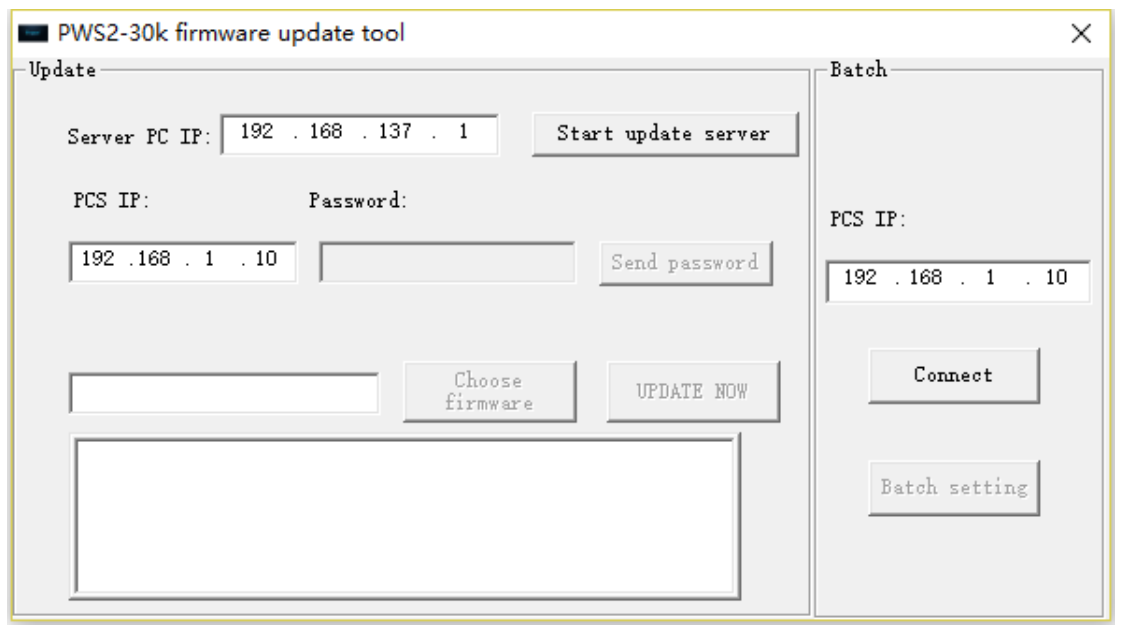This screenshot has width=1123, height=632.
Task: Click the PCS IP field in Update group
Action: tap(183, 262)
